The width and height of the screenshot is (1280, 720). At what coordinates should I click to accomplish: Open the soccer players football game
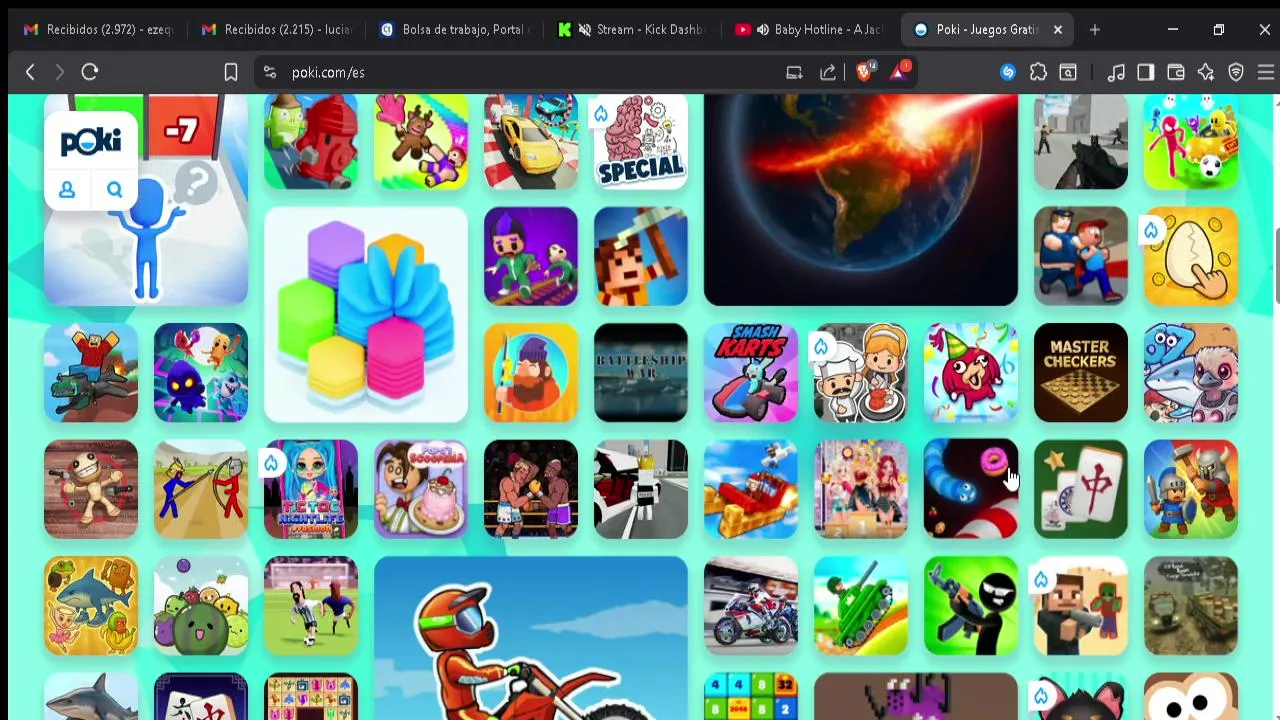[311, 606]
